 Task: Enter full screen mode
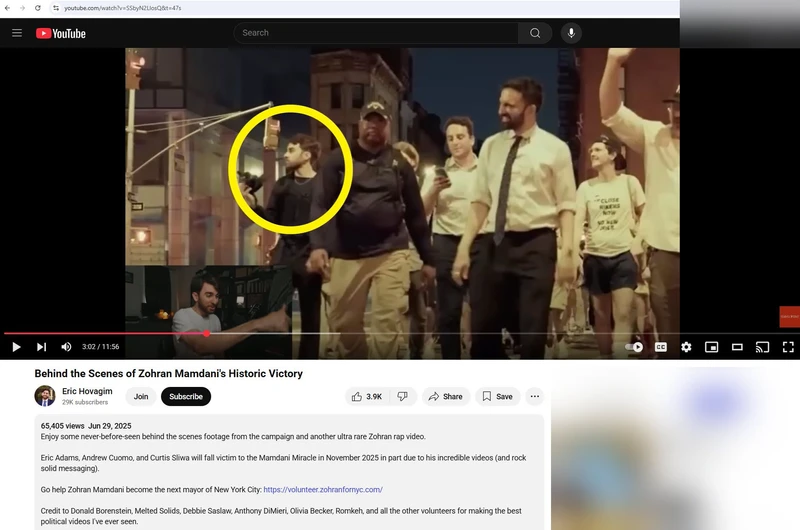pos(787,347)
